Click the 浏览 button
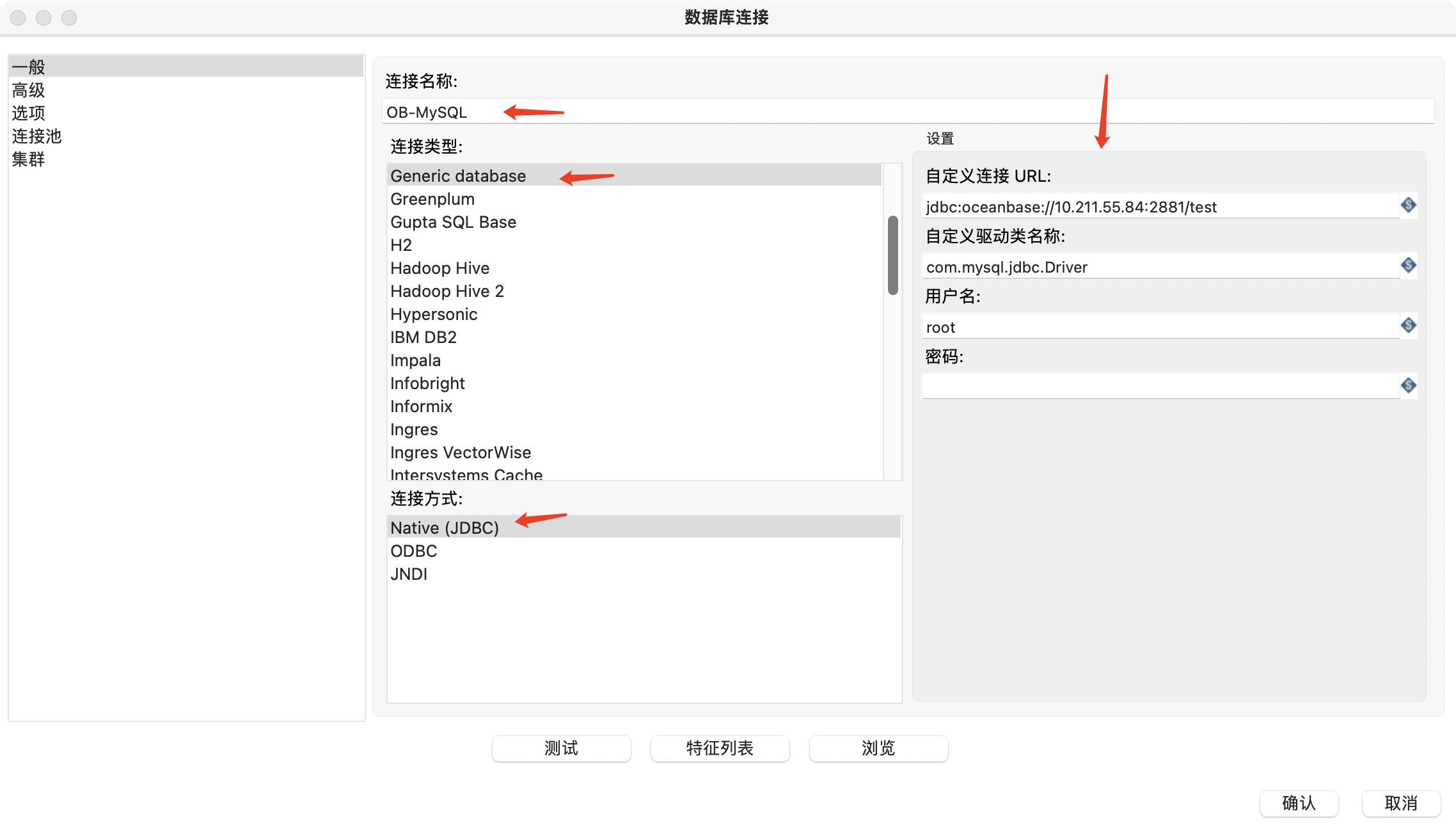Screen dimensions: 1456x832 coord(878,748)
